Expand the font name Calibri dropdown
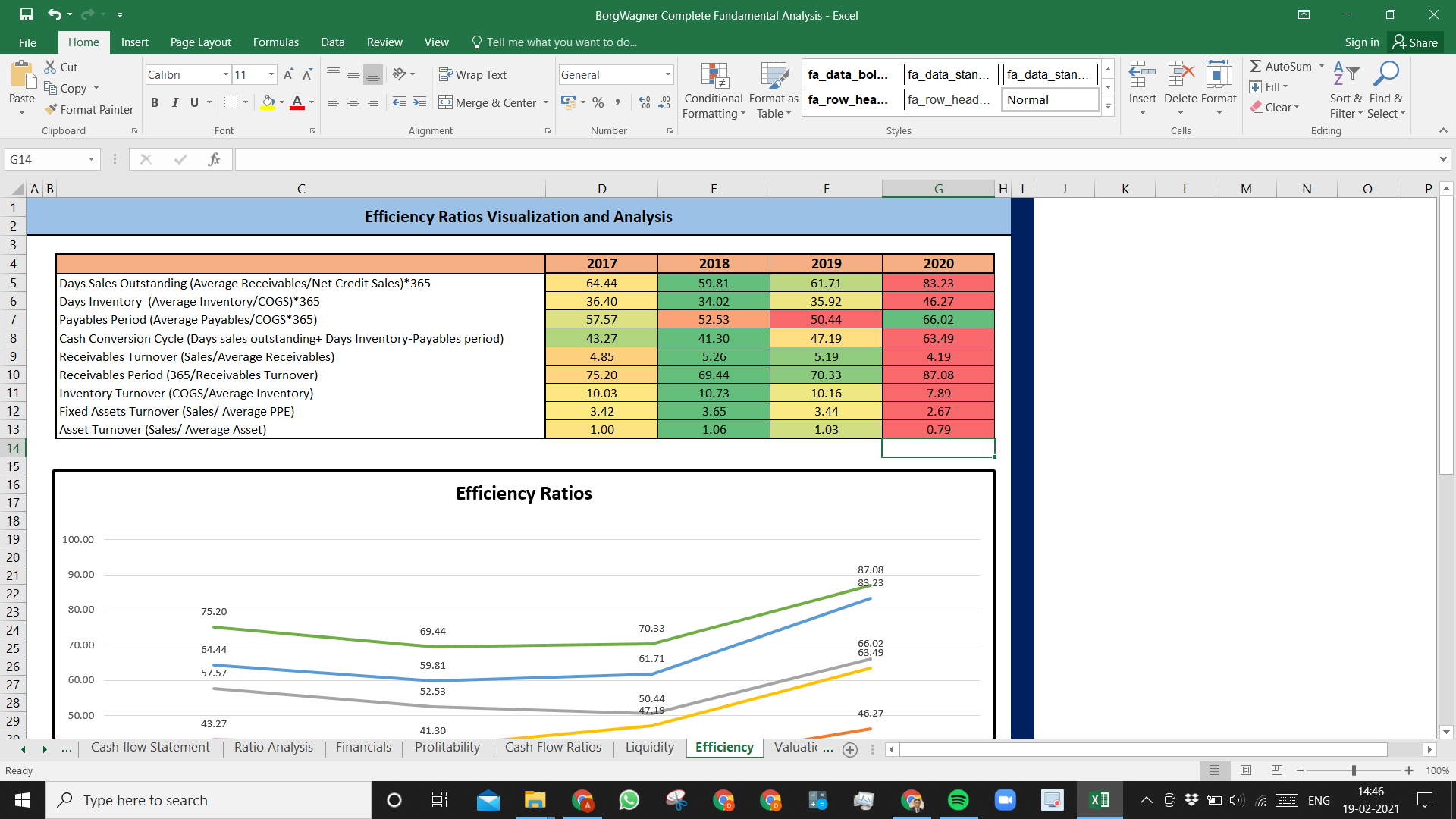Viewport: 1456px width, 819px height. click(226, 74)
